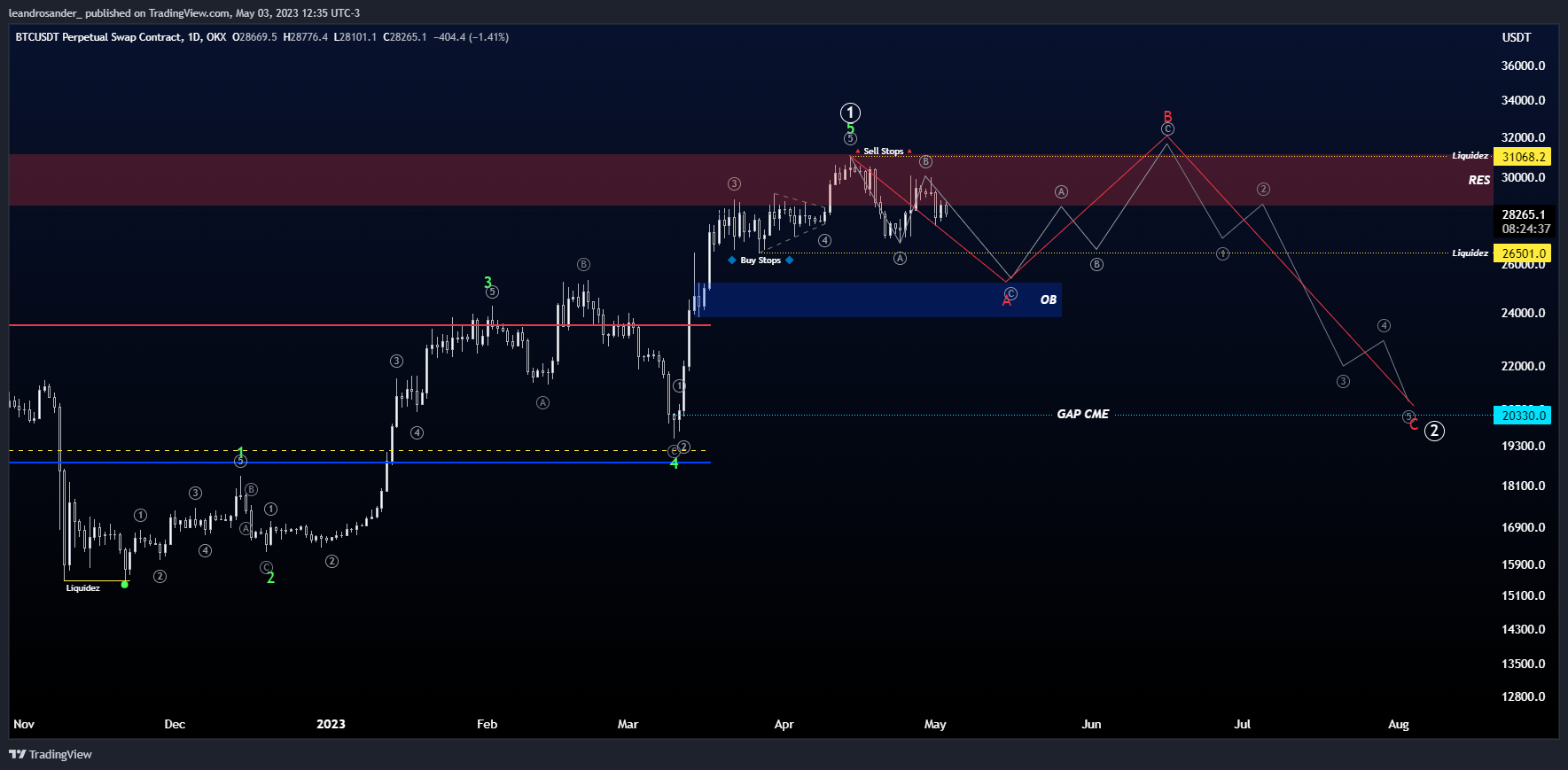Click the close value C28265.1
The height and width of the screenshot is (770, 1568).
(405, 37)
